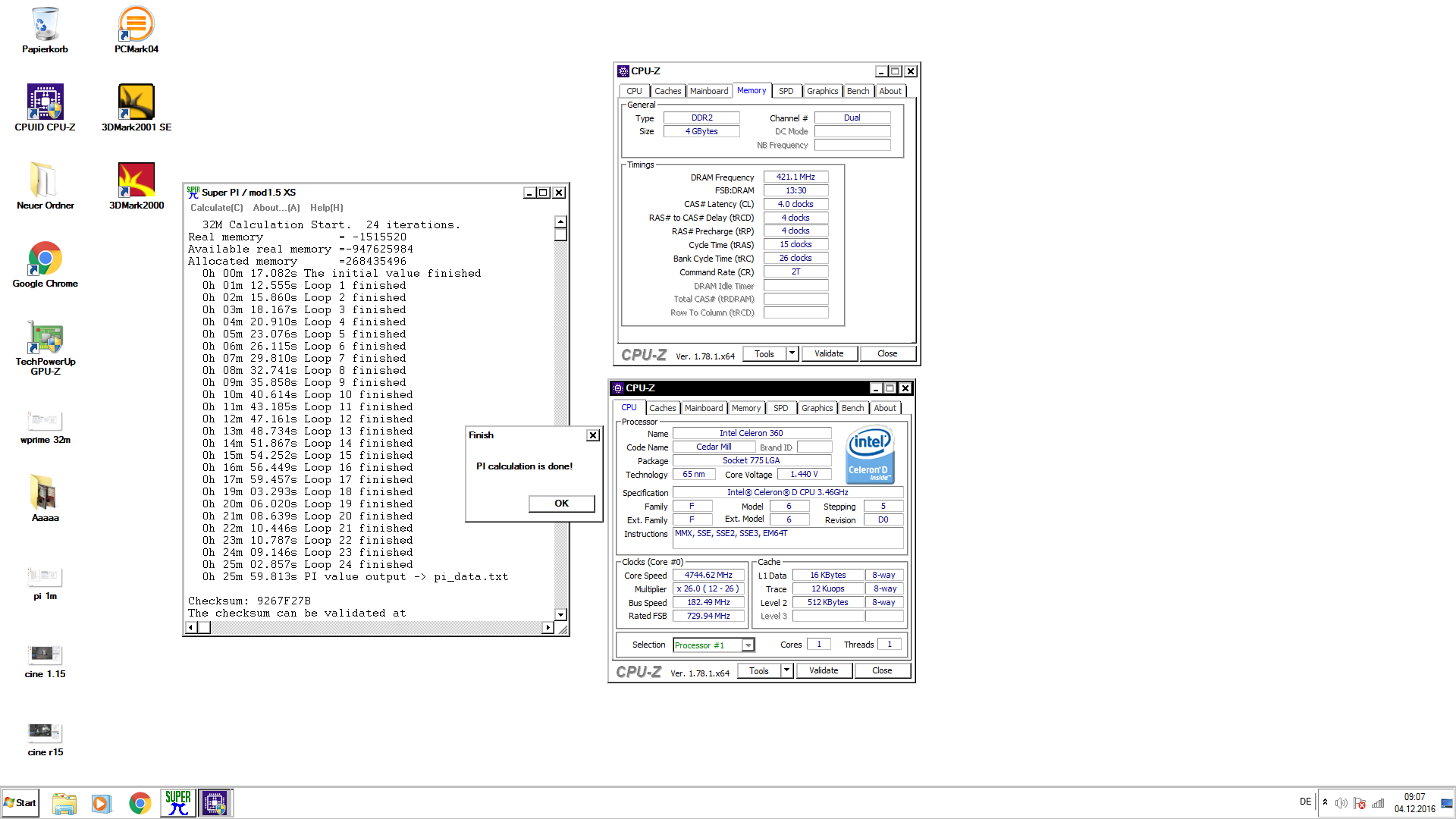Select Mainboard tab in upper CPU-Z window
The width and height of the screenshot is (1456, 819).
point(709,91)
